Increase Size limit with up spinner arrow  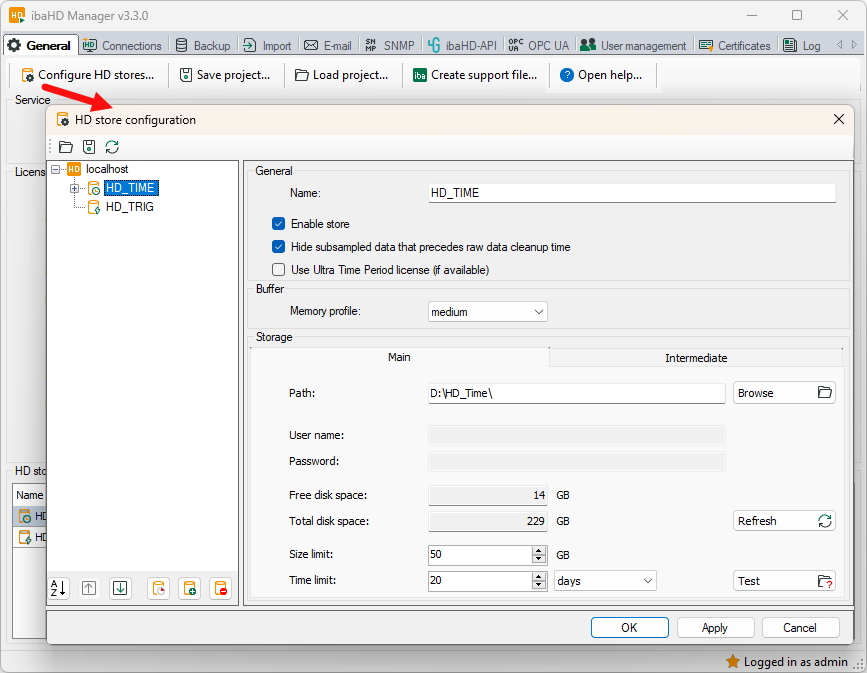point(539,550)
